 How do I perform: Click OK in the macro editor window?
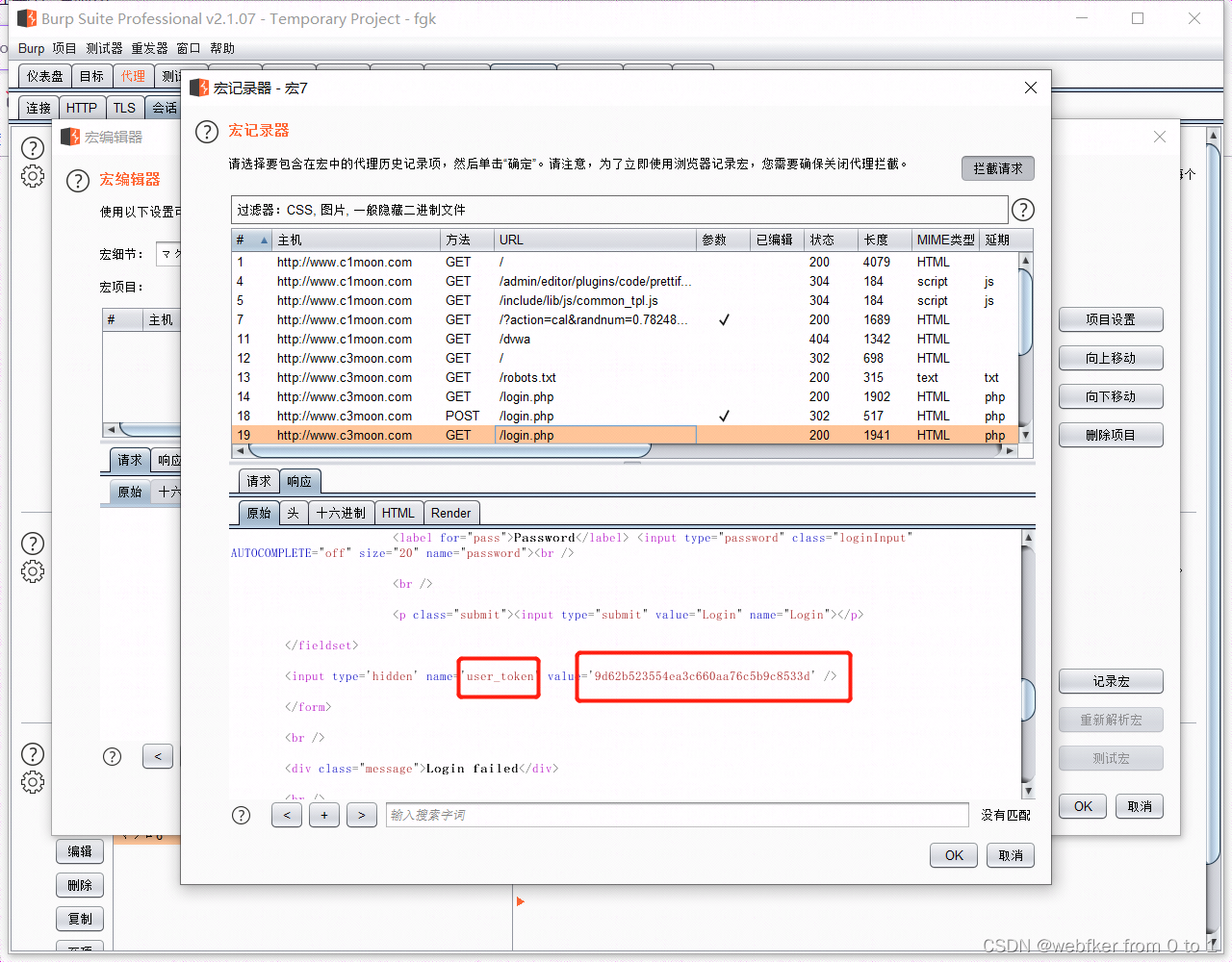(x=1084, y=806)
